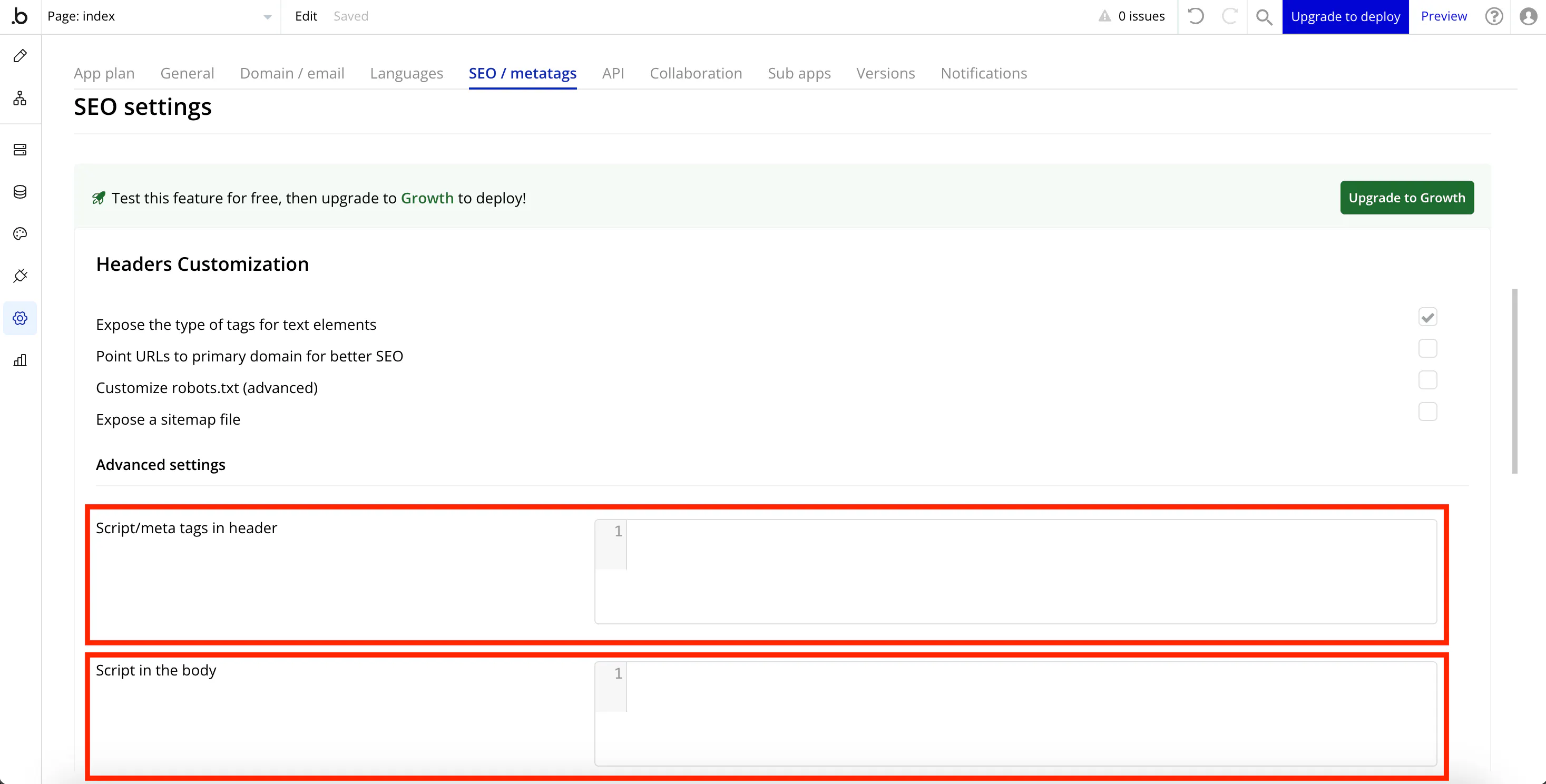
Task: Enable Customize robots.txt (advanced) checkbox
Action: (x=1428, y=380)
